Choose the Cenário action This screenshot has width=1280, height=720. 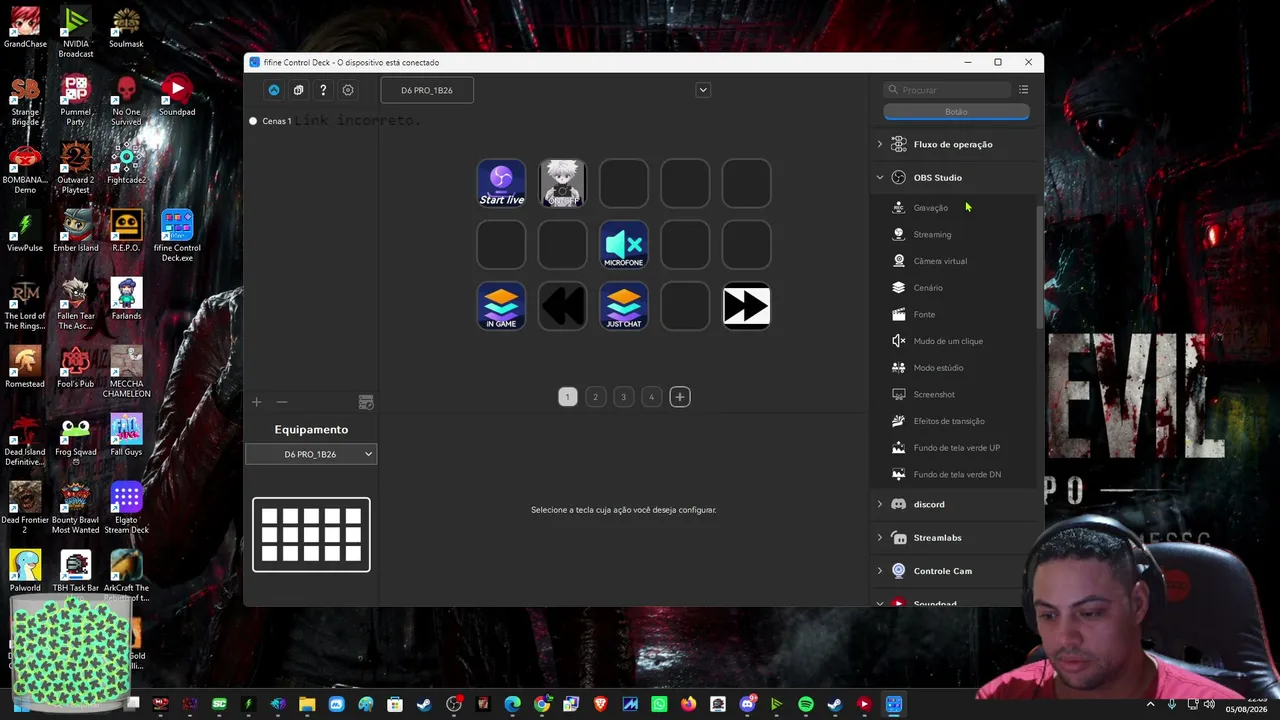(928, 288)
